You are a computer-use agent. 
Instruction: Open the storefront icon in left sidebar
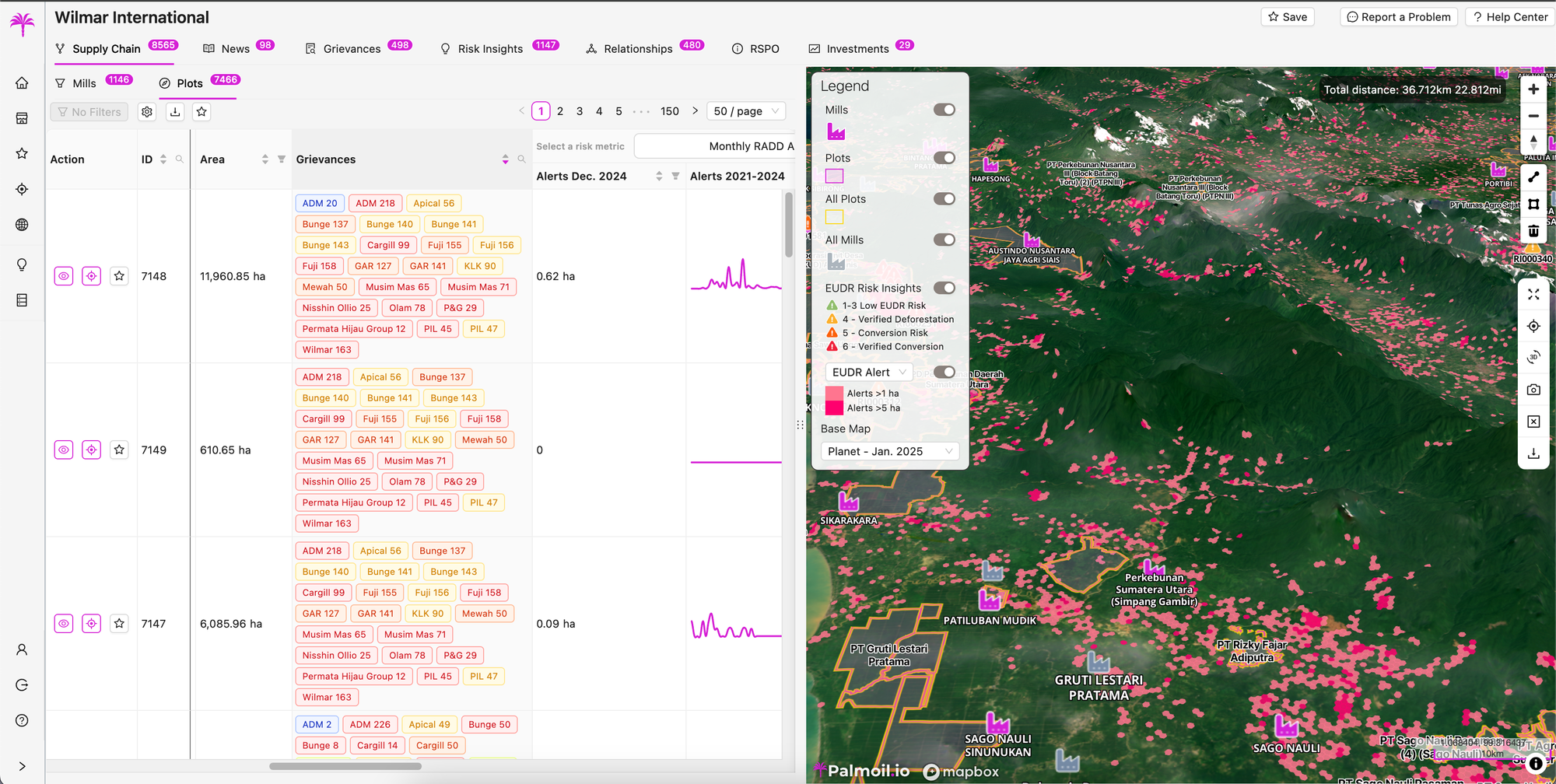(22, 118)
